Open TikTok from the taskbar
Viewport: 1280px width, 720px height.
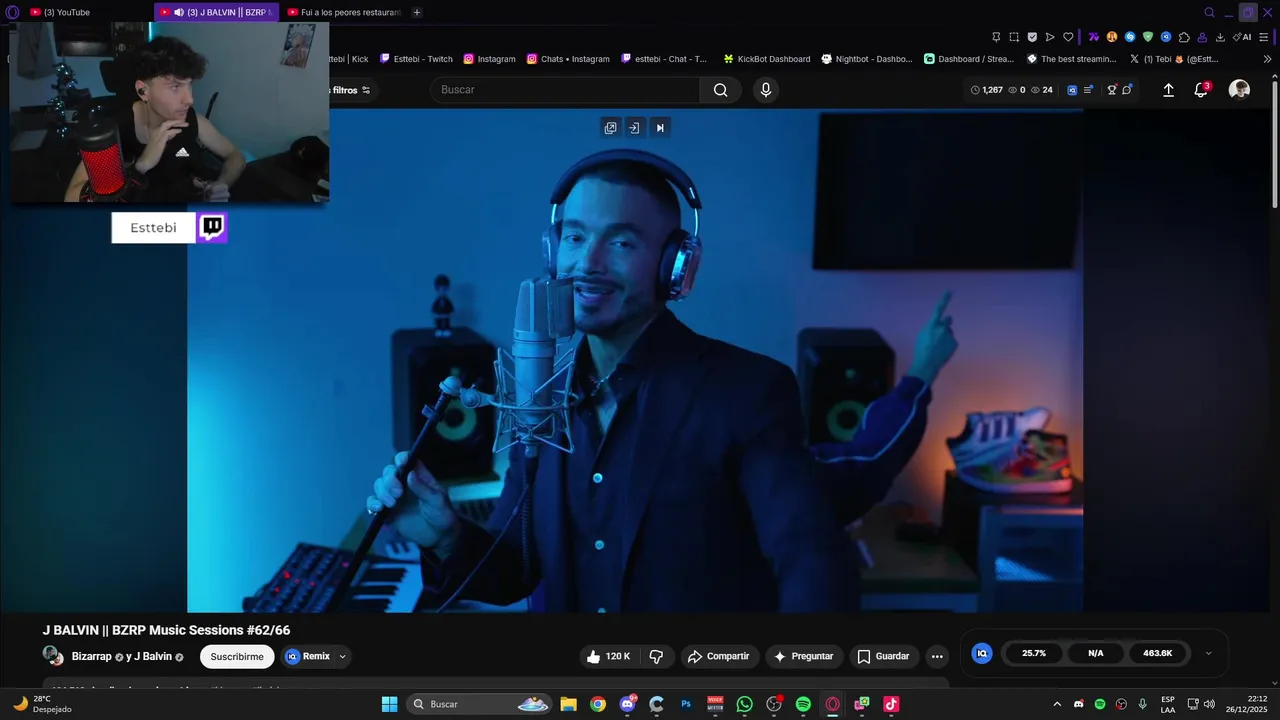point(891,704)
